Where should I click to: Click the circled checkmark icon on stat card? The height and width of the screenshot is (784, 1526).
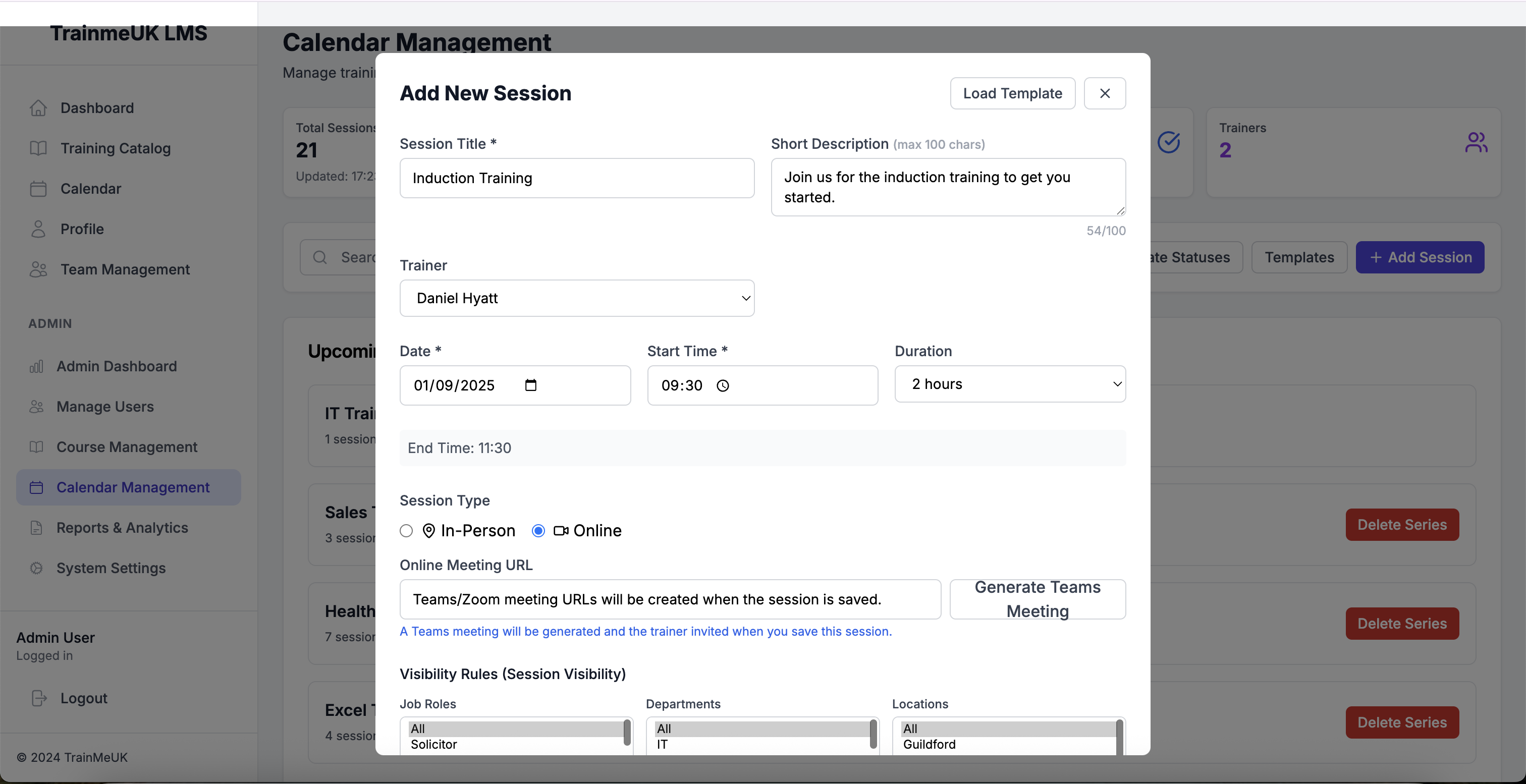point(1168,142)
